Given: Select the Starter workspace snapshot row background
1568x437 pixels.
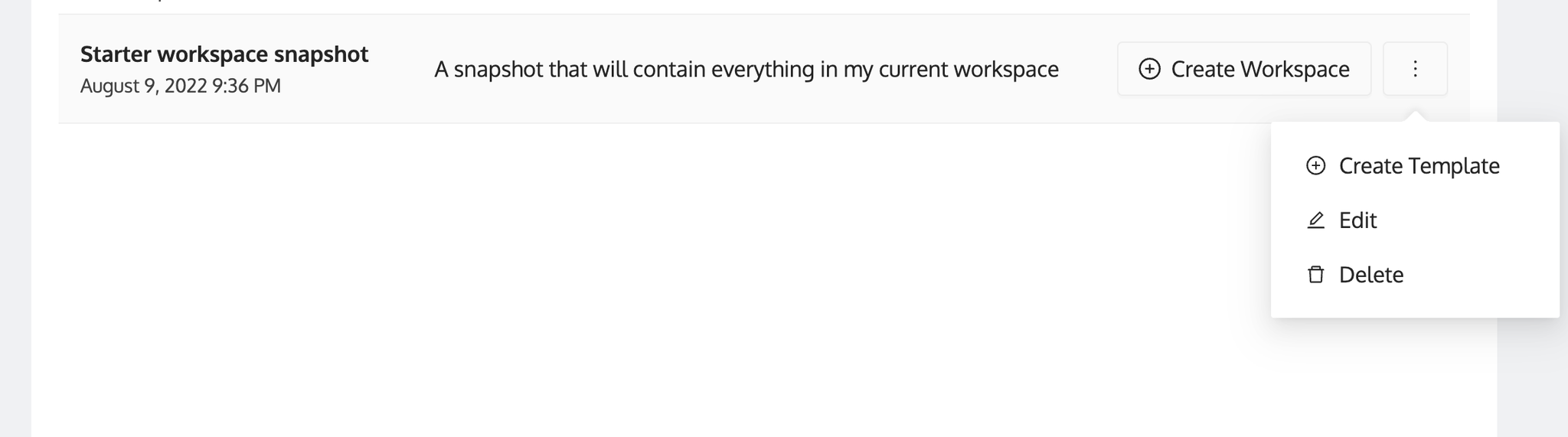Looking at the screenshot, I should point(763,69).
